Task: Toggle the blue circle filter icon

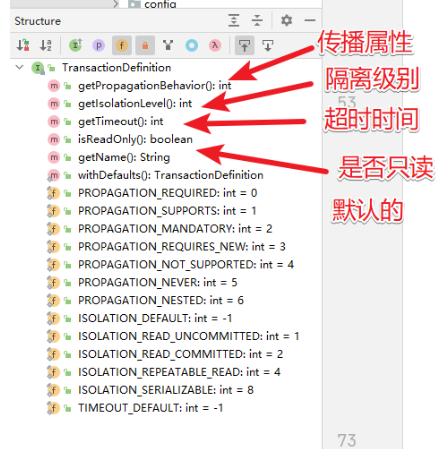Action: click(192, 45)
